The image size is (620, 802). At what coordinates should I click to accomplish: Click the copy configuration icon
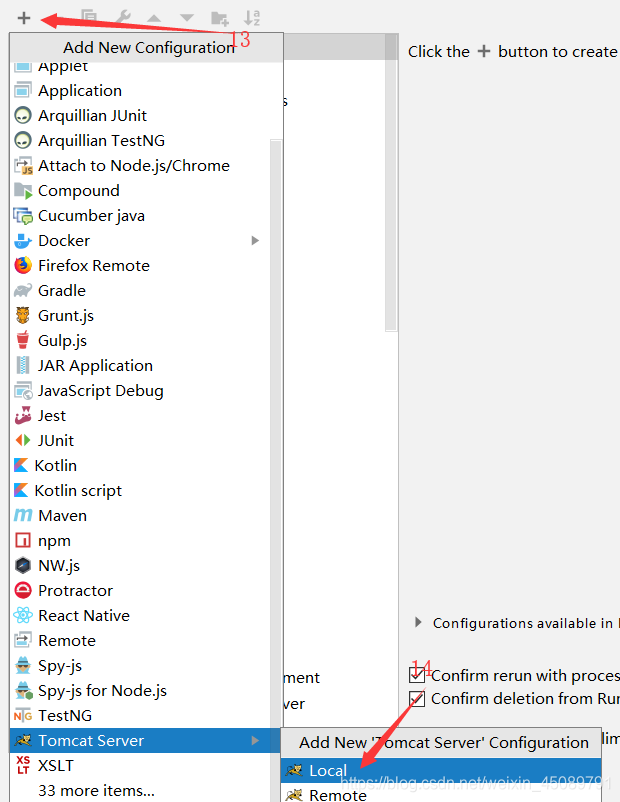click(x=89, y=18)
